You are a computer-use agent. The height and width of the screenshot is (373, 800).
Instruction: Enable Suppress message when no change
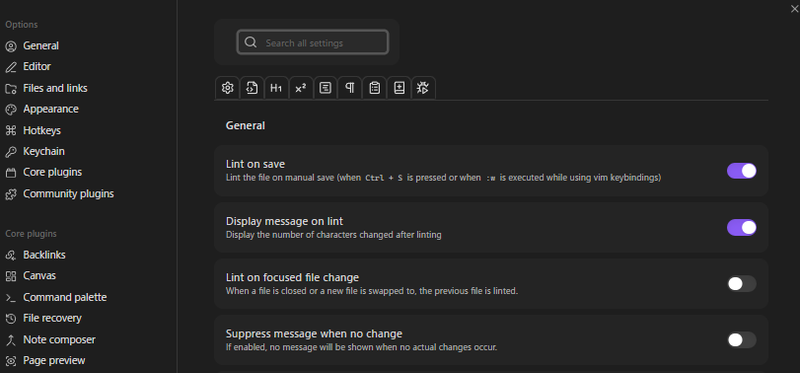pos(741,340)
